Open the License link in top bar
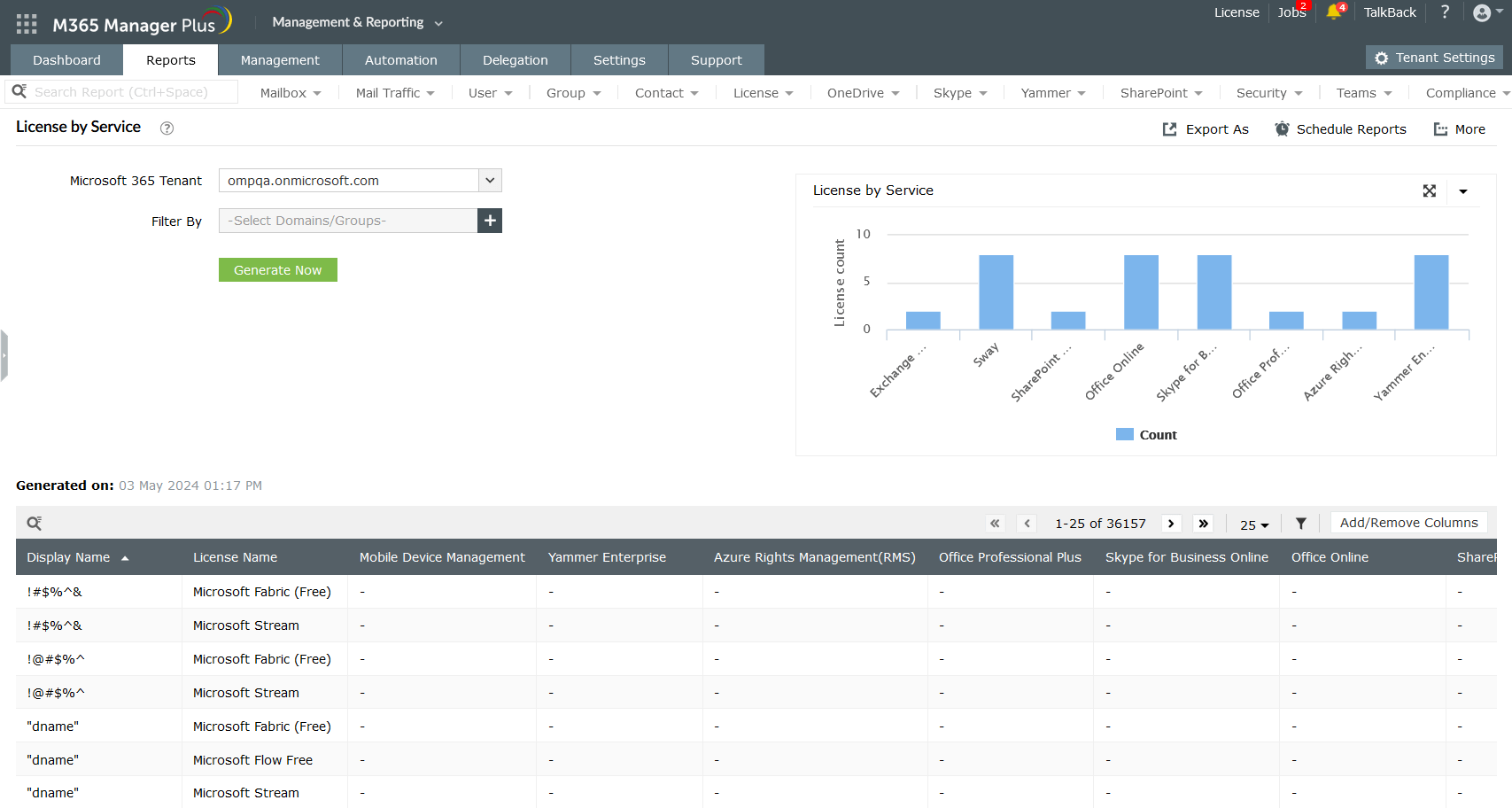This screenshot has width=1512, height=808. 1237,12
